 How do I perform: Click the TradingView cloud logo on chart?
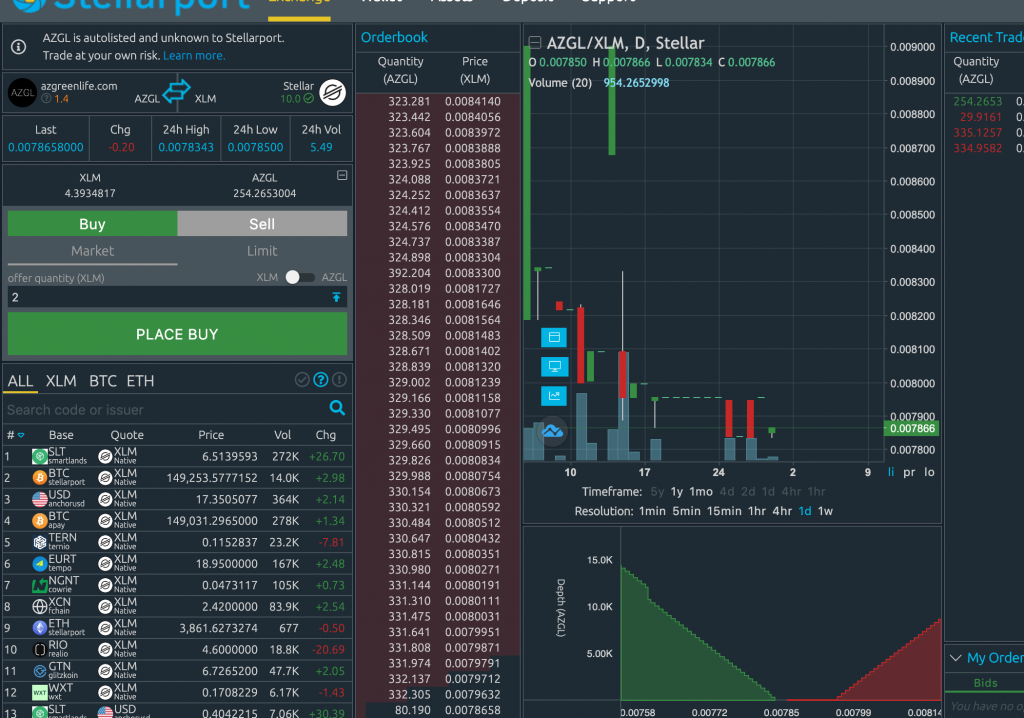click(552, 431)
